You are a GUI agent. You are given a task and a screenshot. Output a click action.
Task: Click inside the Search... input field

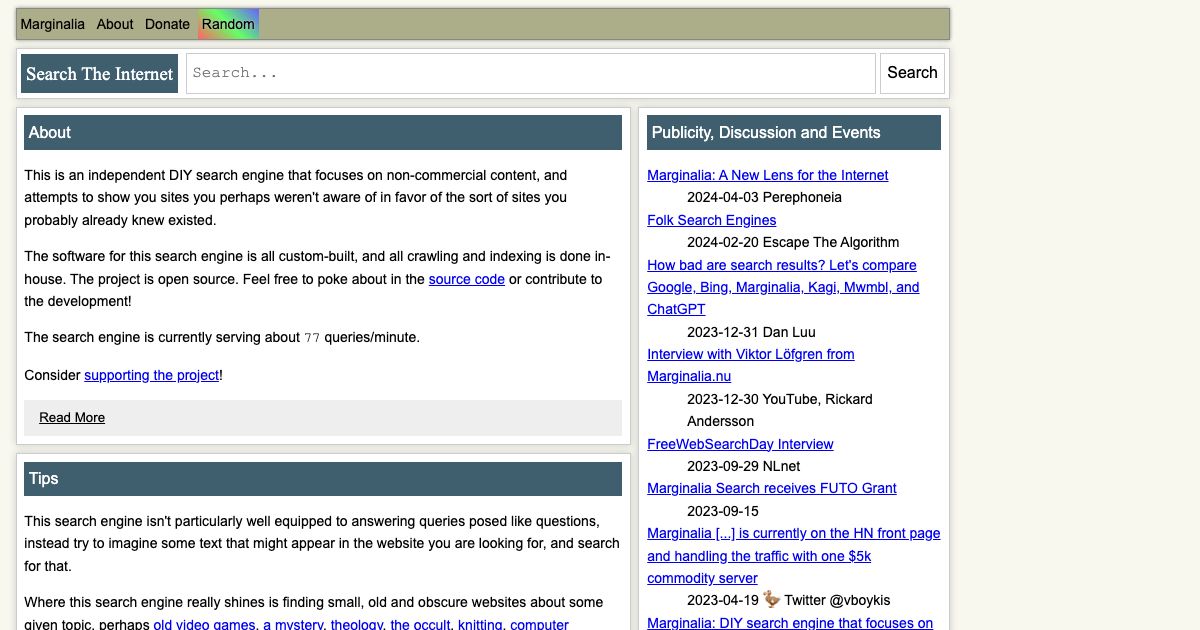(530, 72)
